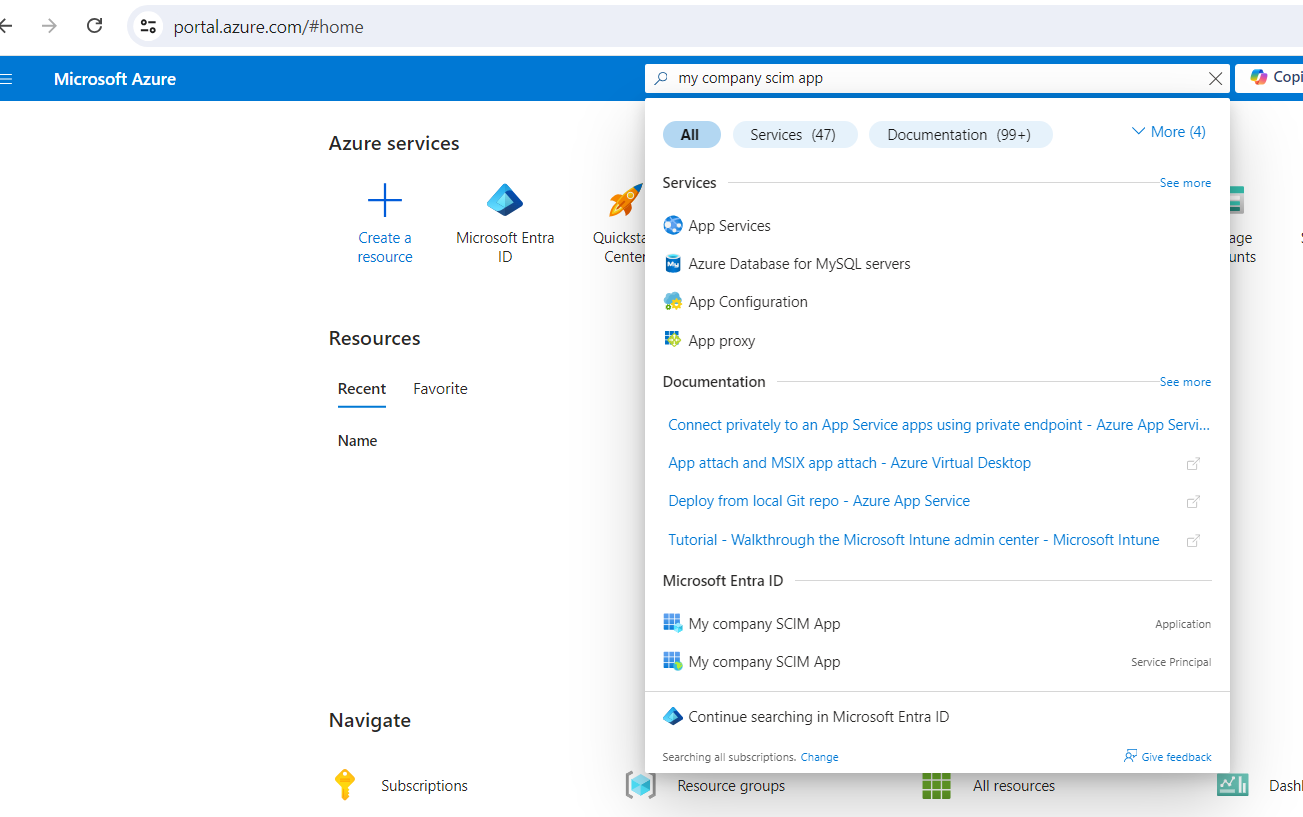Open external link icon for App attach doc
1303x817 pixels.
[x=1193, y=464]
